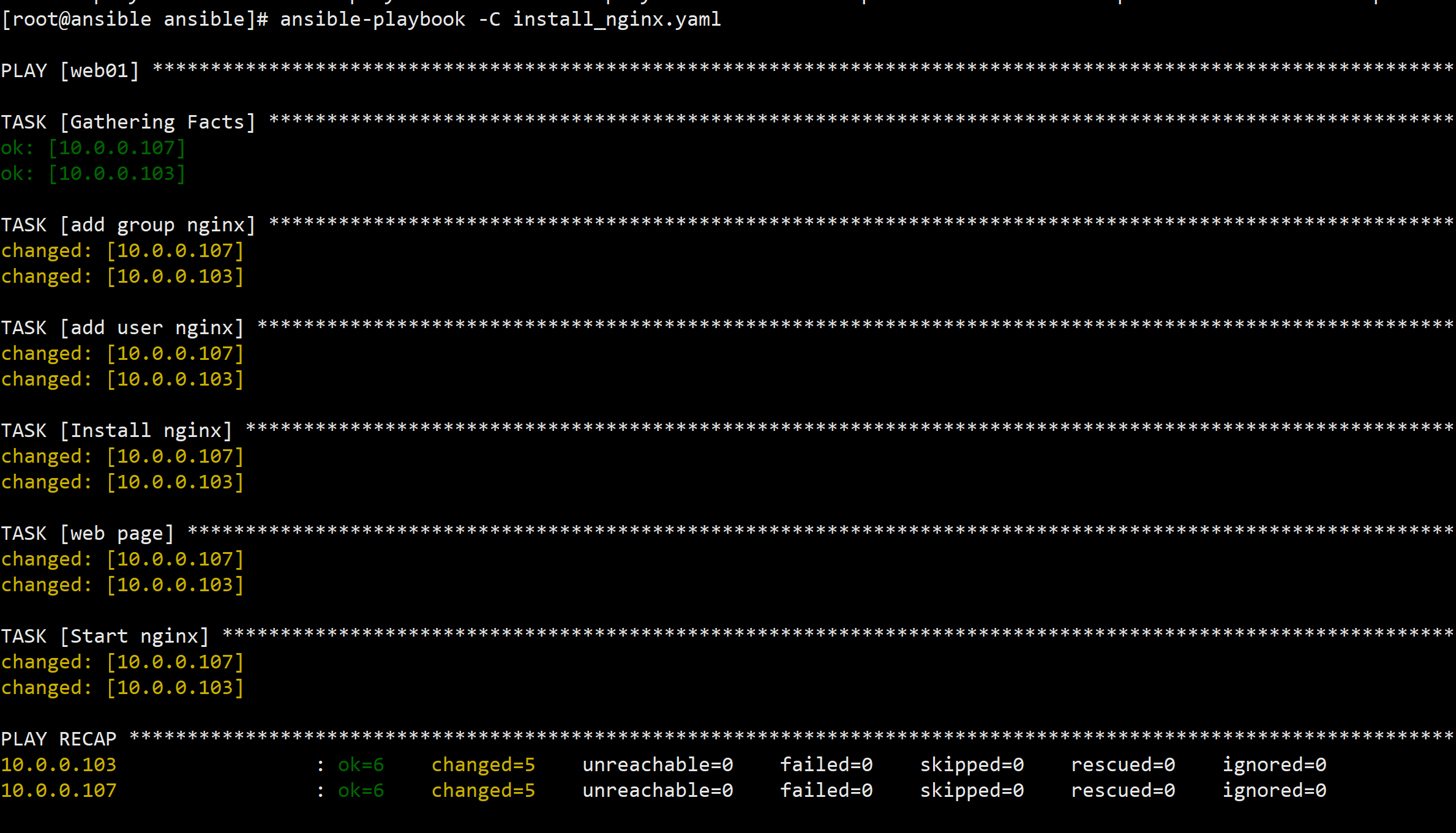Click the install_nginx.yaml filename in command
Image resolution: width=1456 pixels, height=833 pixels.
pos(617,20)
